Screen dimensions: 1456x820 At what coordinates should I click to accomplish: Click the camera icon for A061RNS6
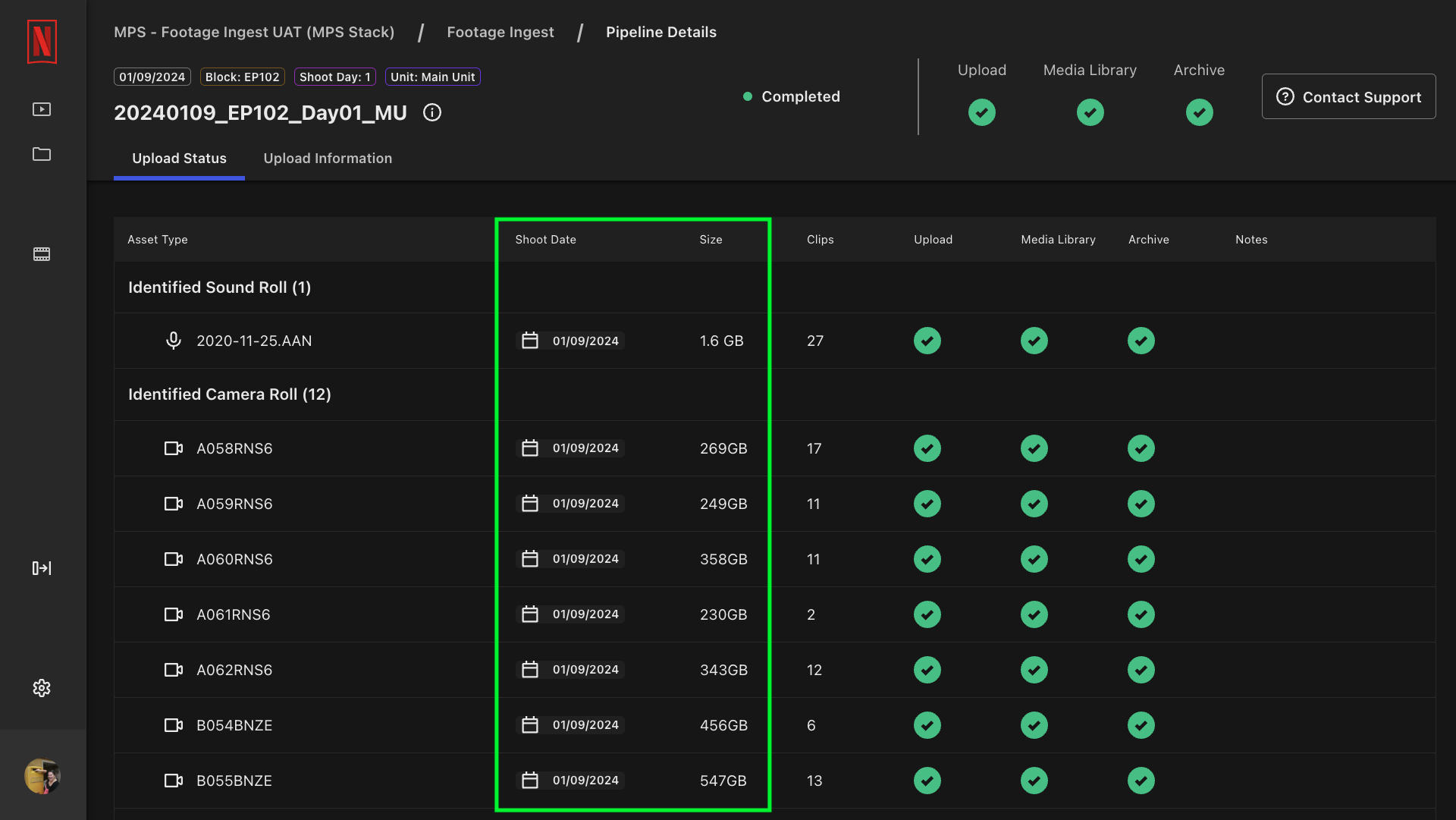tap(174, 614)
